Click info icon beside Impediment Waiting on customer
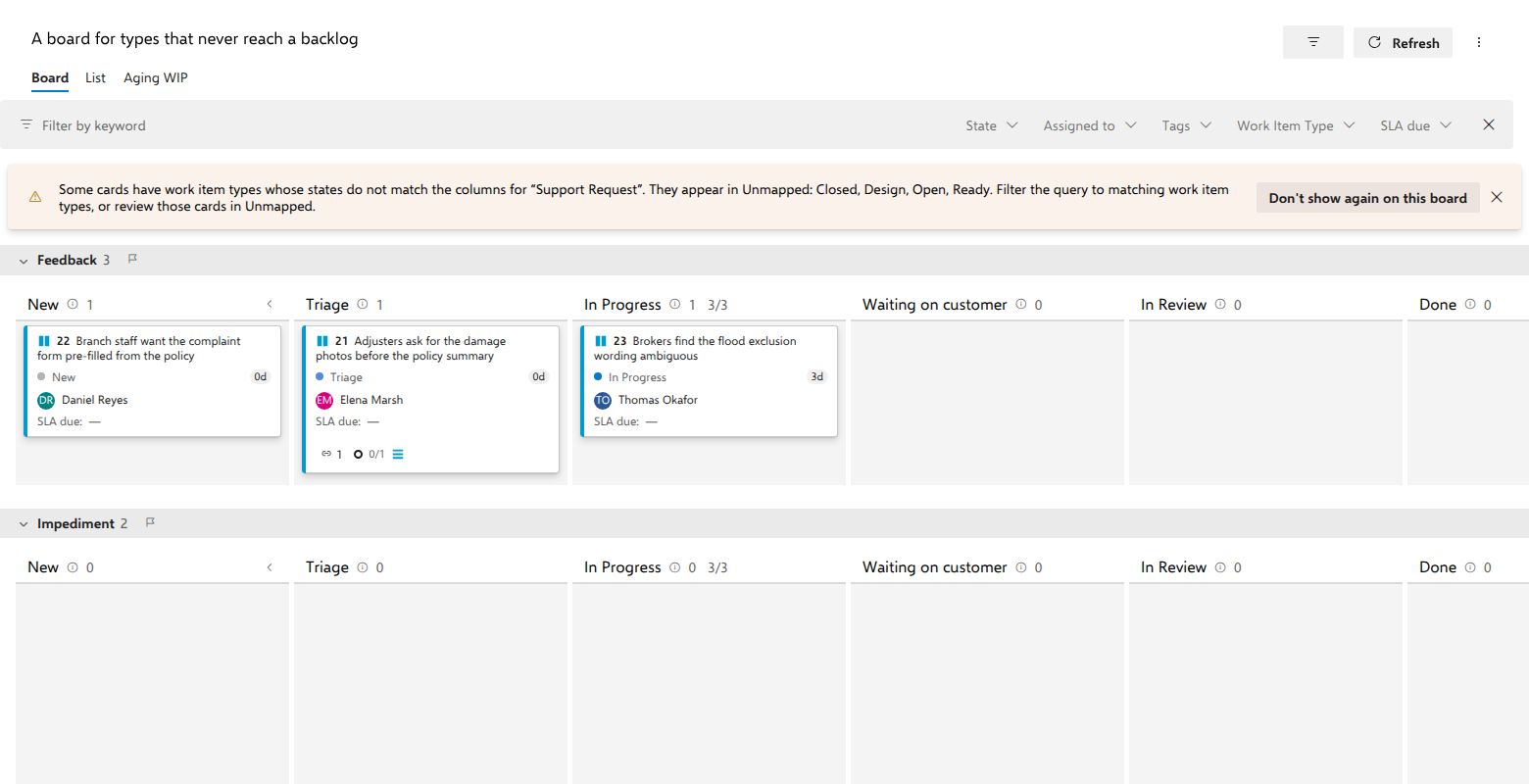Image resolution: width=1529 pixels, height=784 pixels. (x=1021, y=567)
